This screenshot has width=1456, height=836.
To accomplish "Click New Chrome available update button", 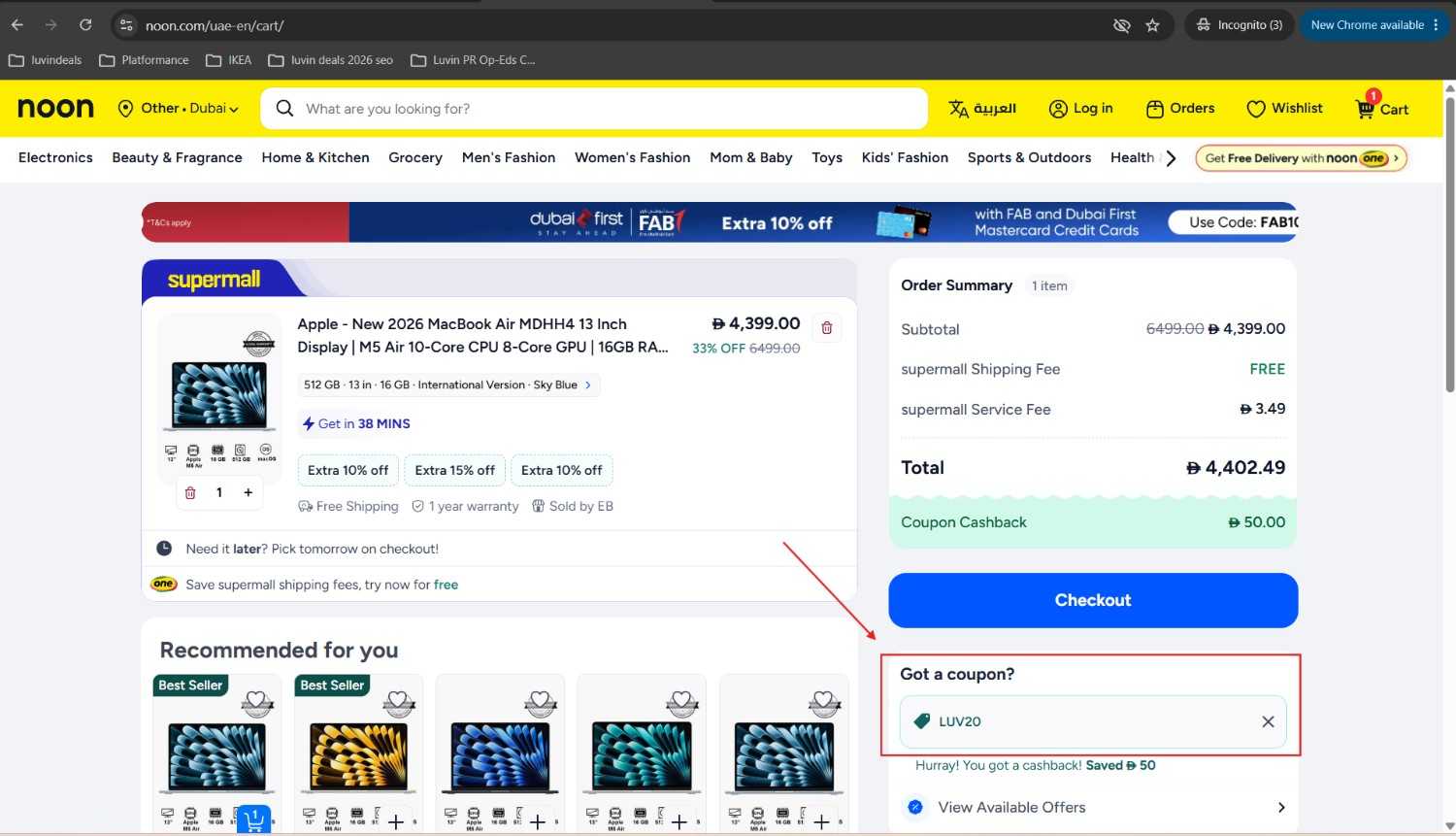I will pyautogui.click(x=1373, y=25).
